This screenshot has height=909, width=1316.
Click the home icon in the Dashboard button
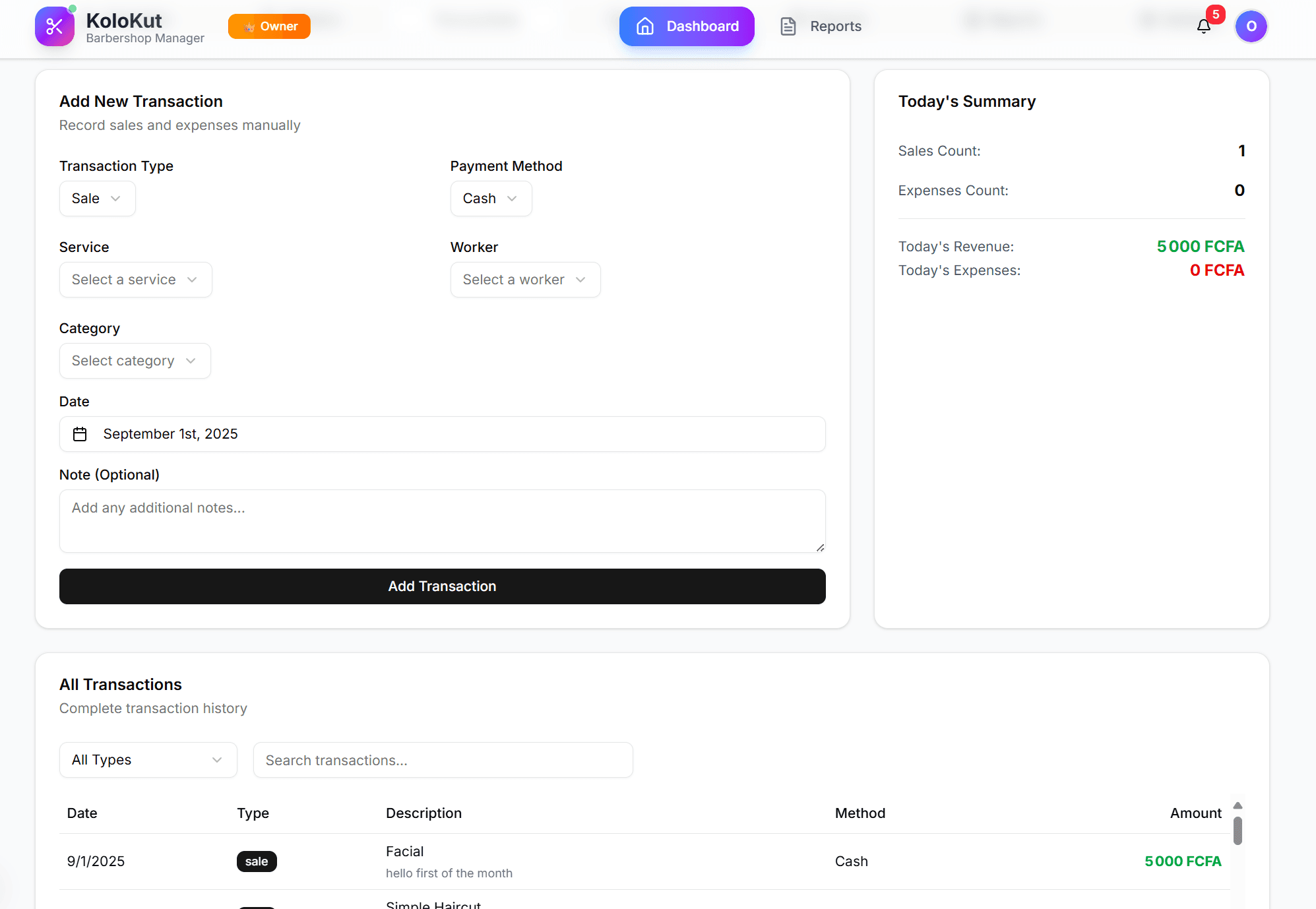tap(644, 26)
